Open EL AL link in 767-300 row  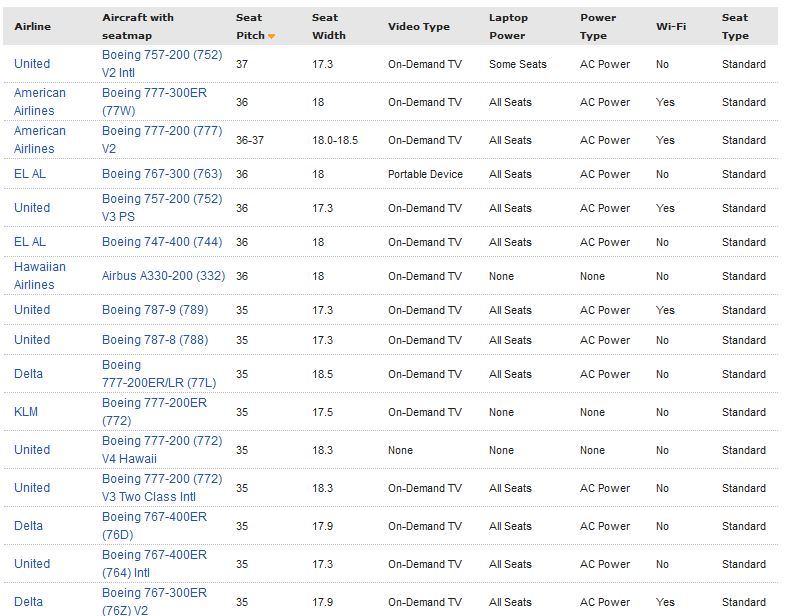(x=30, y=174)
